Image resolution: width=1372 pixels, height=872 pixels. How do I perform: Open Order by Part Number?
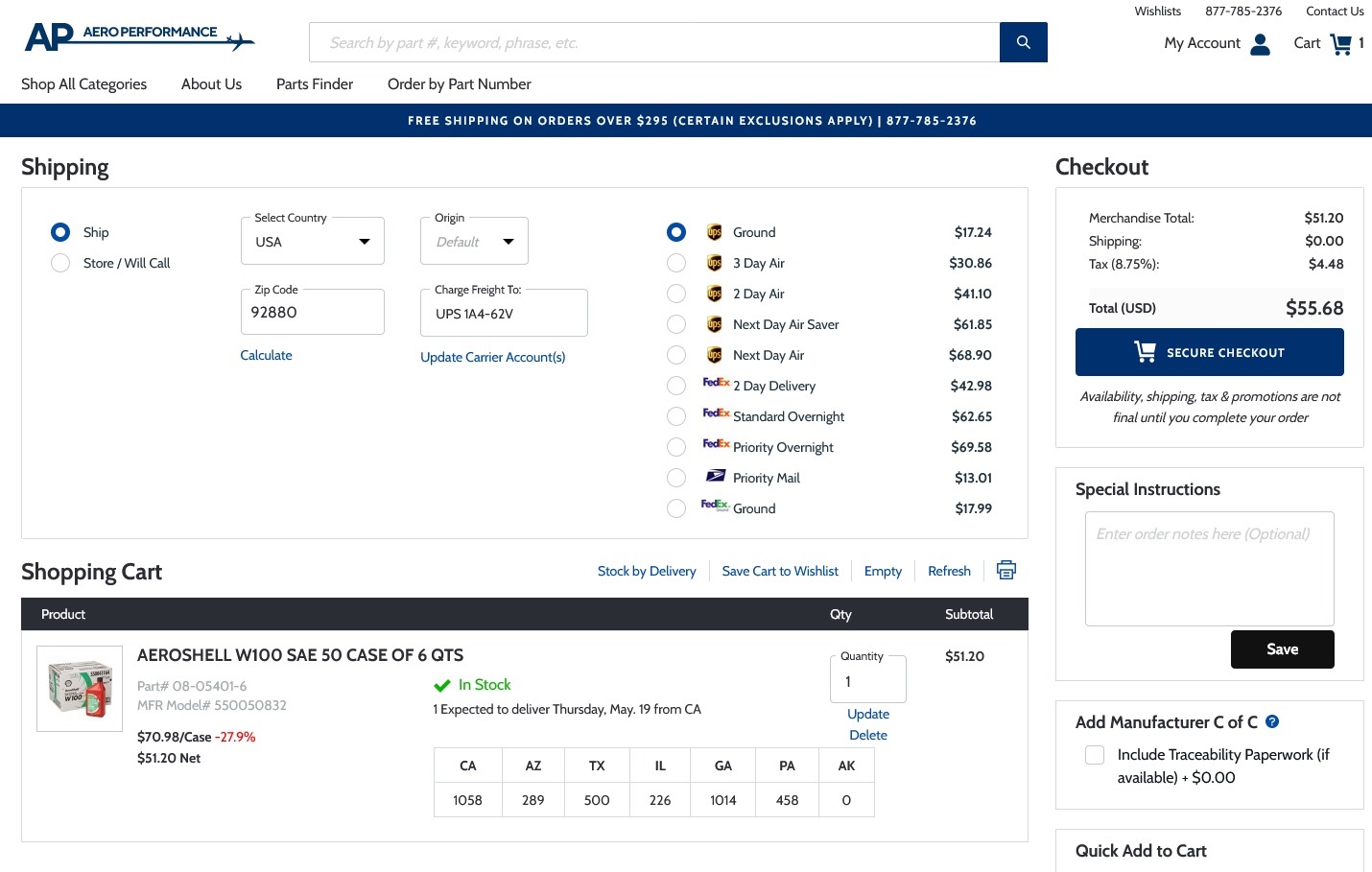(460, 84)
